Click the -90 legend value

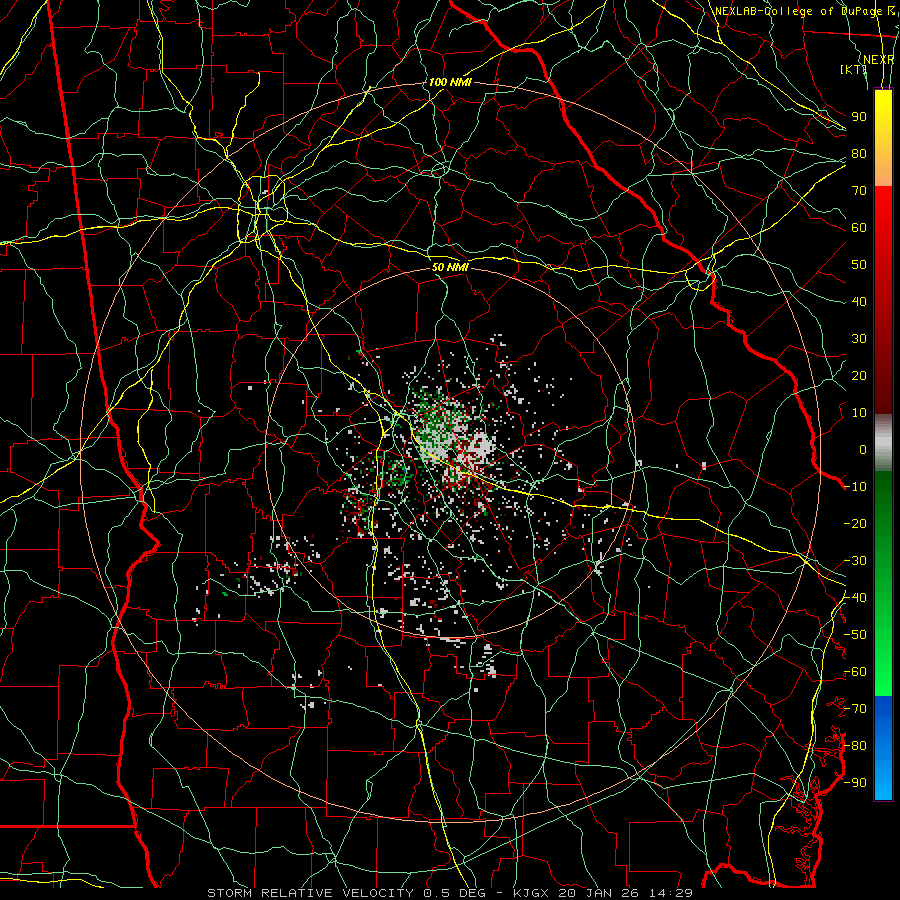[855, 783]
